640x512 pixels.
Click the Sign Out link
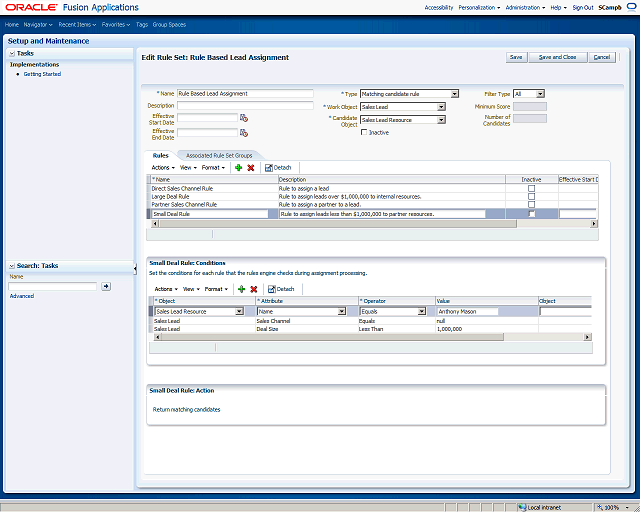pyautogui.click(x=583, y=7)
